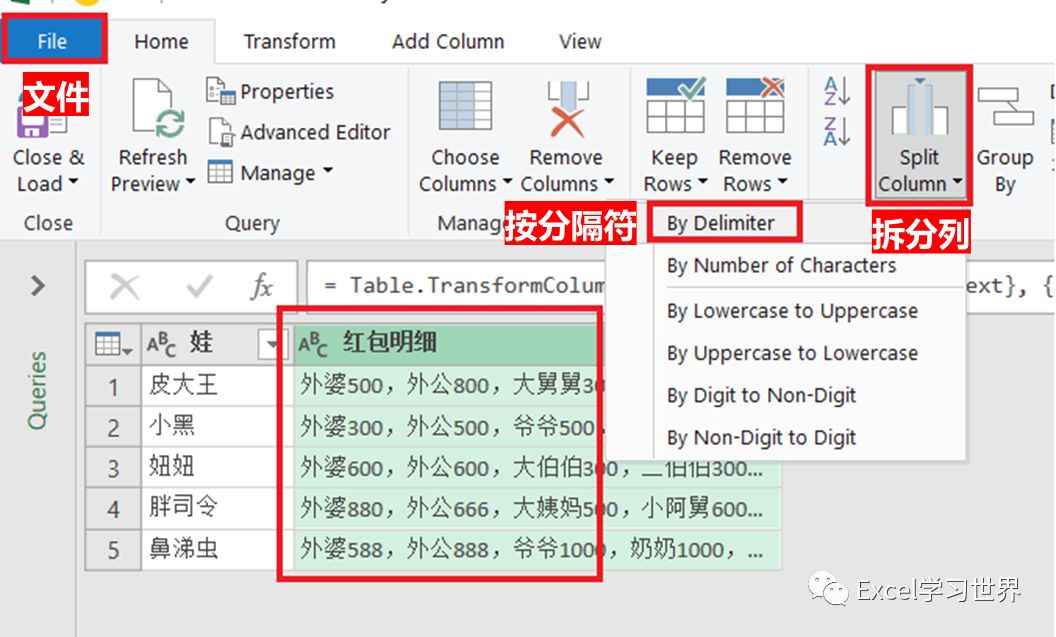This screenshot has height=637, width=1056.
Task: Open query Properties
Action: [x=270, y=91]
